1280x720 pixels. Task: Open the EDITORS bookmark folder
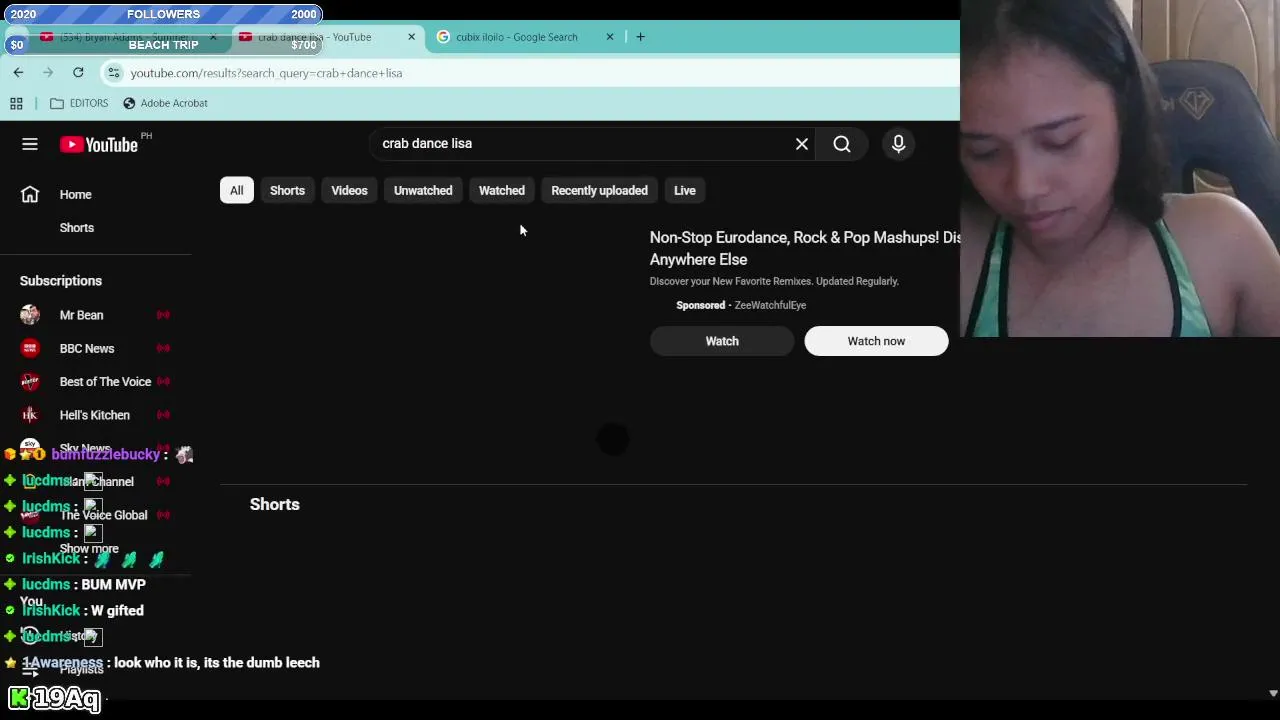(x=78, y=103)
